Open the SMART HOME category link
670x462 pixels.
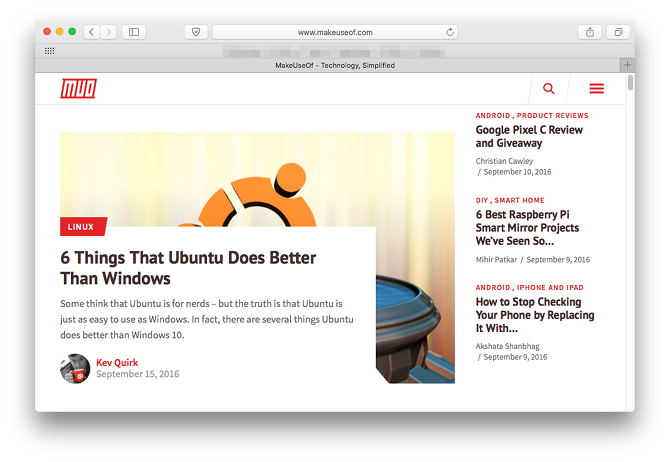click(519, 200)
